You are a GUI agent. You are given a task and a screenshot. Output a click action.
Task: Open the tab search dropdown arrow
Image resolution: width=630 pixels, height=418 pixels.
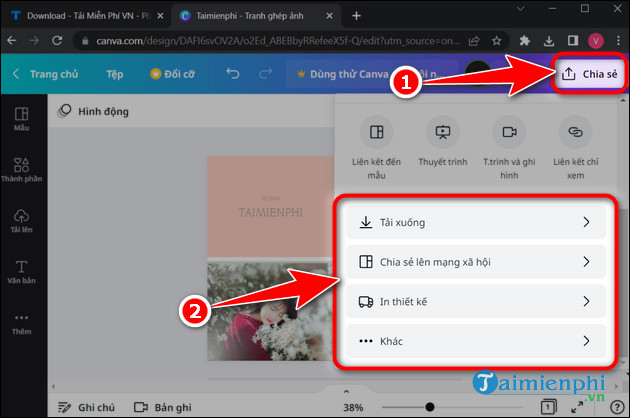[x=520, y=8]
